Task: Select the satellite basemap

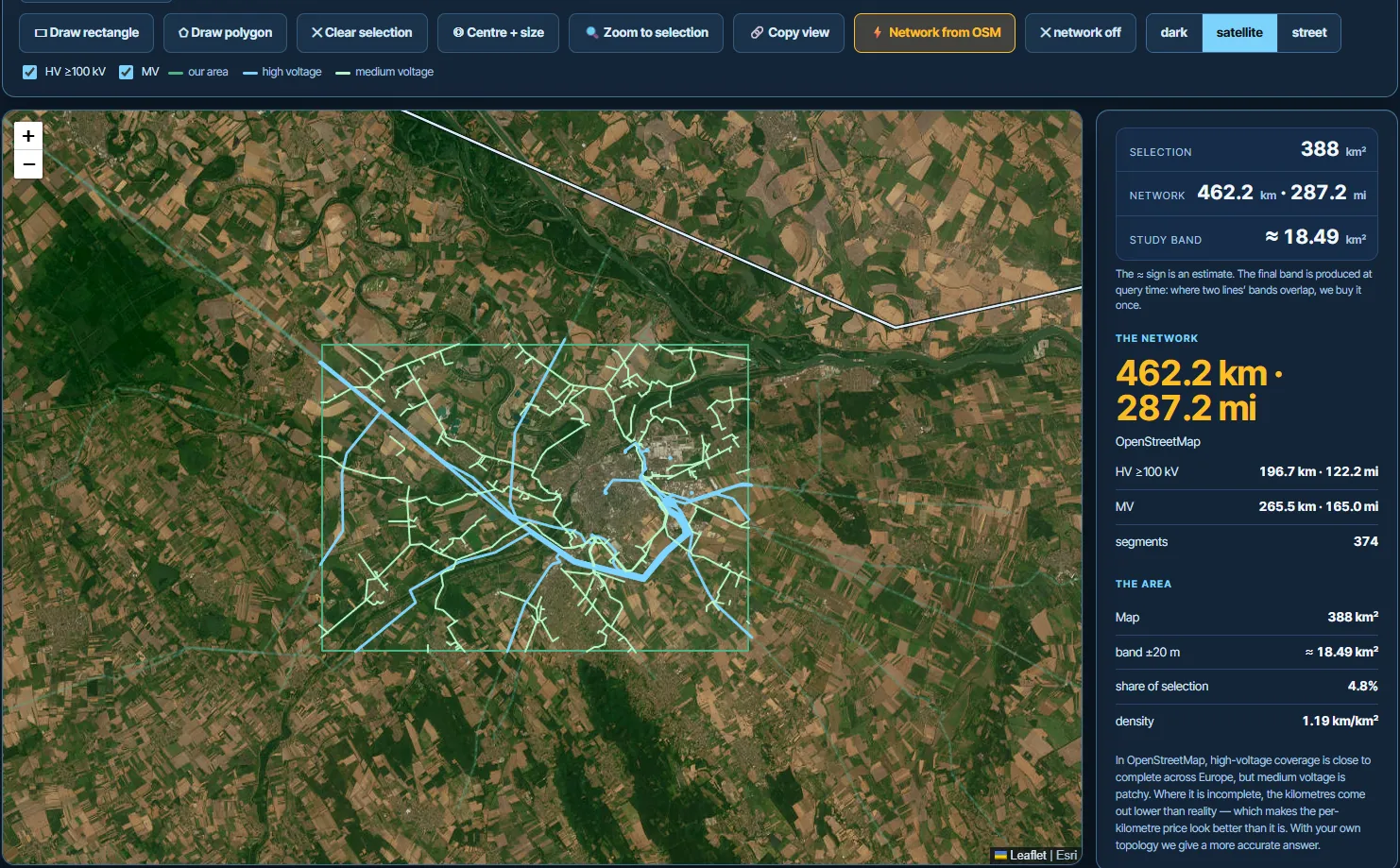Action: [1239, 33]
